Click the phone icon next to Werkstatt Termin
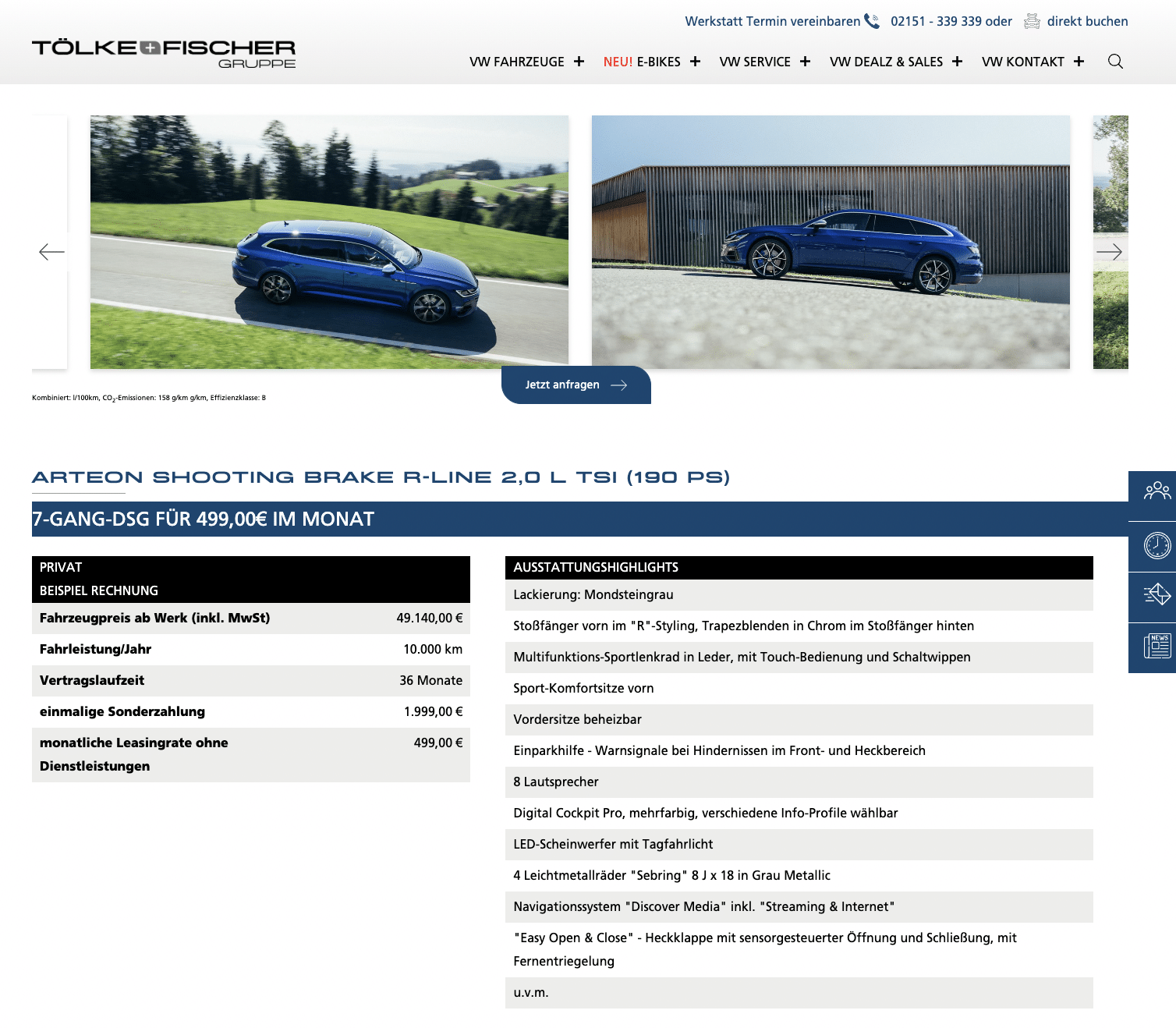1176x1028 pixels. (872, 21)
